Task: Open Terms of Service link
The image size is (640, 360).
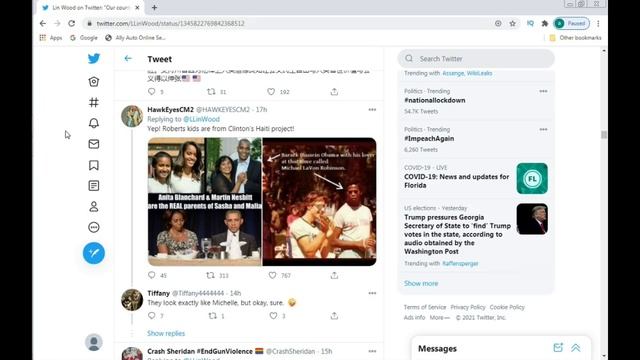Action: pyautogui.click(x=425, y=307)
